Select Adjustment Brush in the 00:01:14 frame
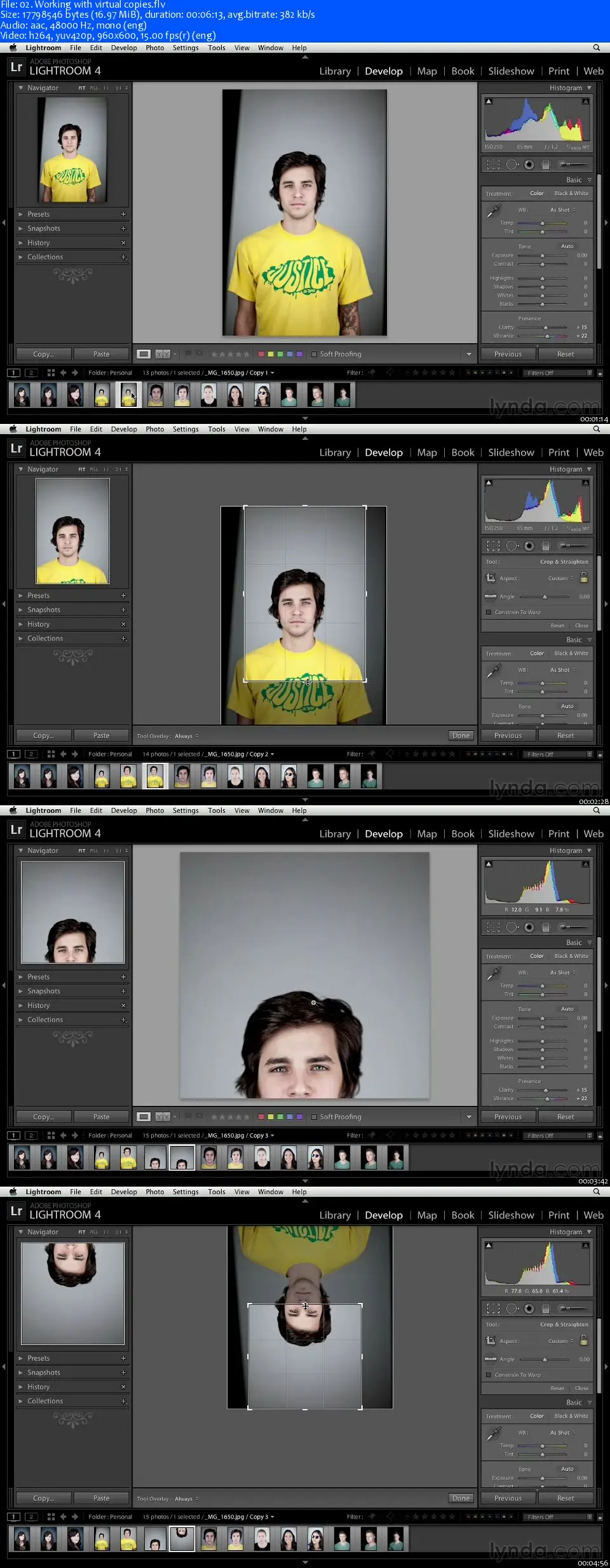Image resolution: width=610 pixels, height=1568 pixels. [x=573, y=165]
